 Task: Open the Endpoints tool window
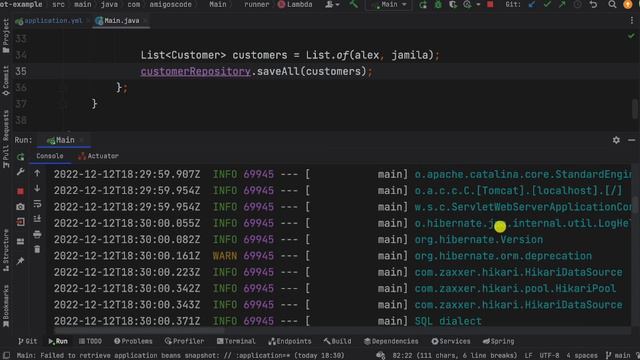(290, 341)
